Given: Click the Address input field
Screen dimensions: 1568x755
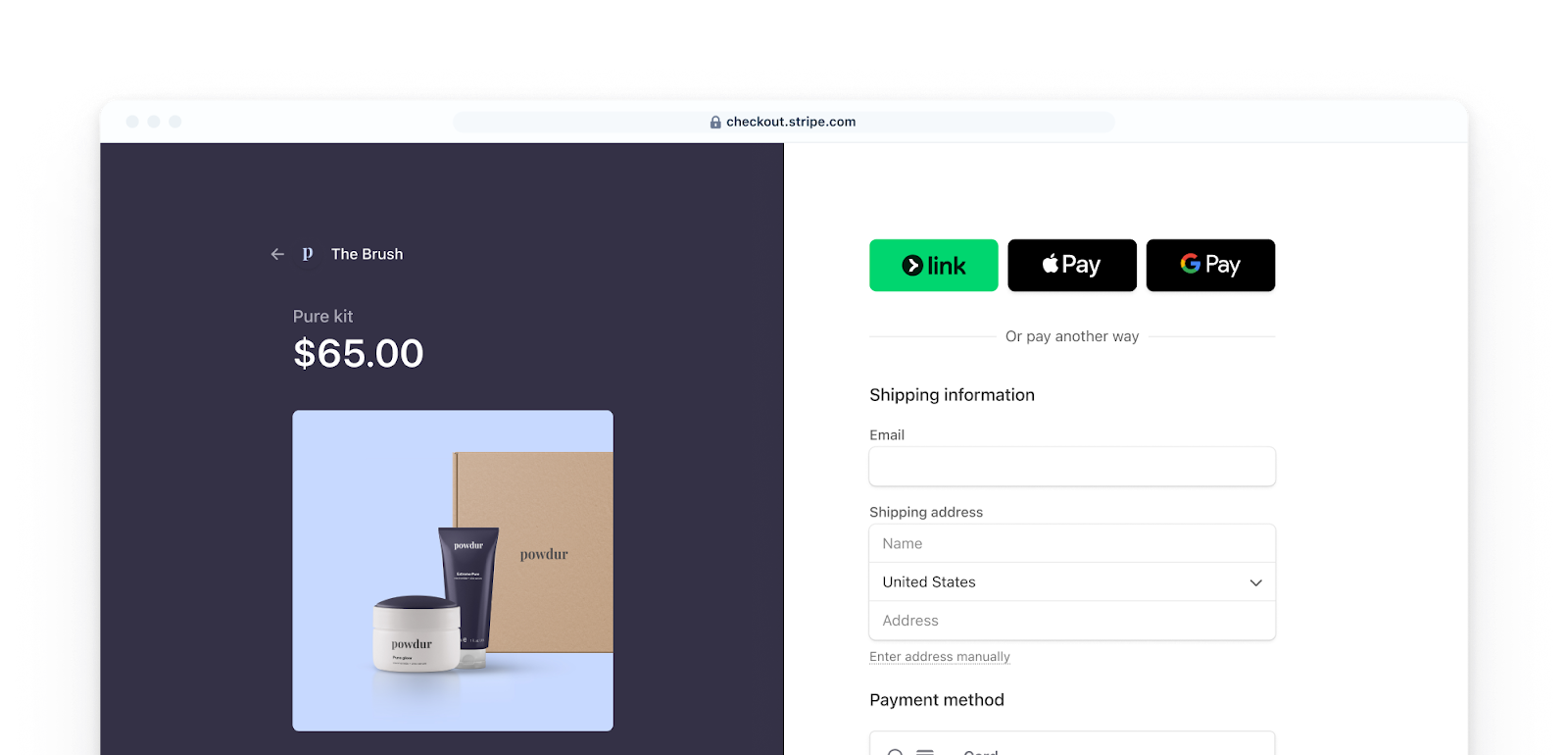Looking at the screenshot, I should pyautogui.click(x=1072, y=621).
